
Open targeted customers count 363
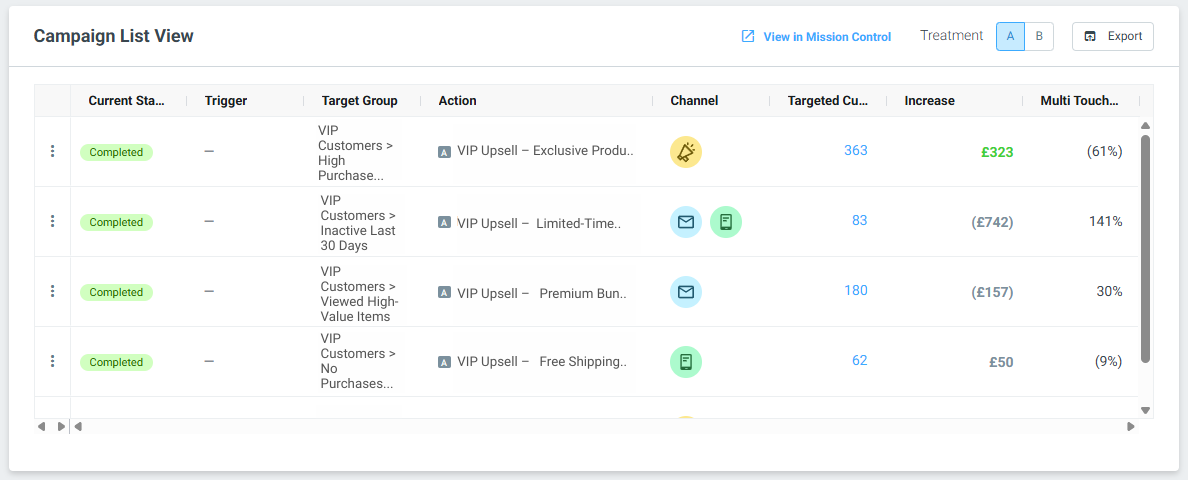(855, 150)
